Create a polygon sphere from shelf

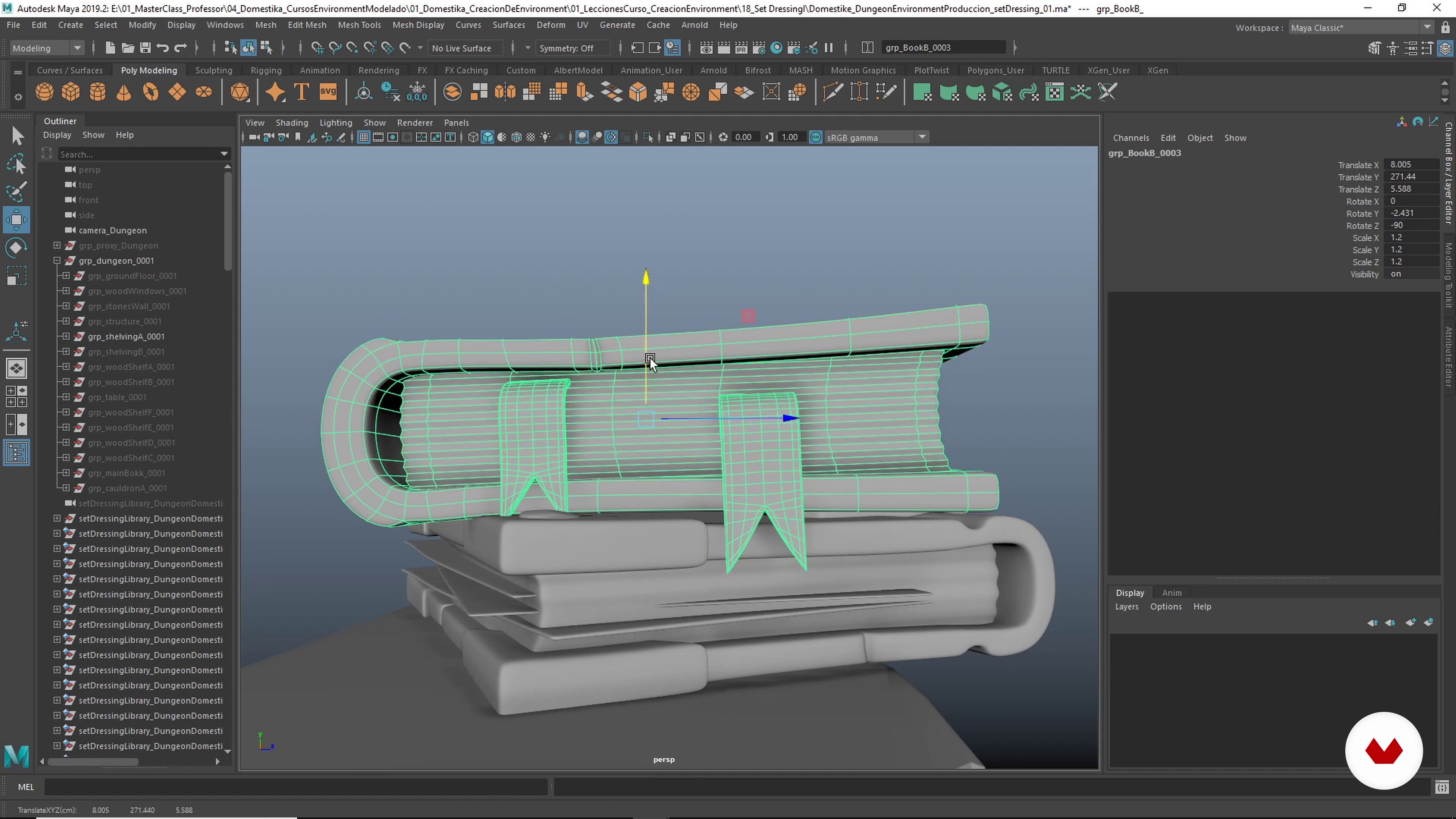point(45,91)
